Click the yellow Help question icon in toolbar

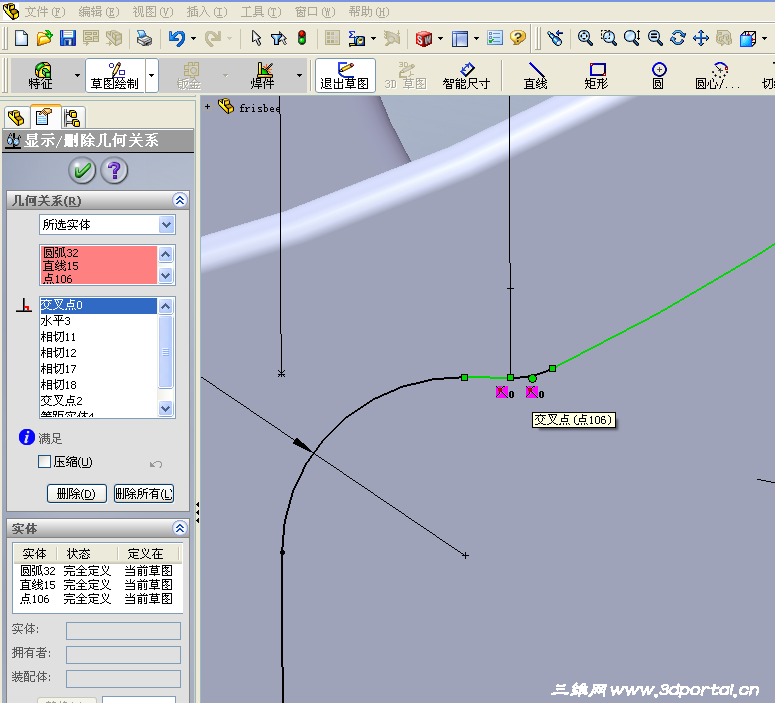click(517, 38)
